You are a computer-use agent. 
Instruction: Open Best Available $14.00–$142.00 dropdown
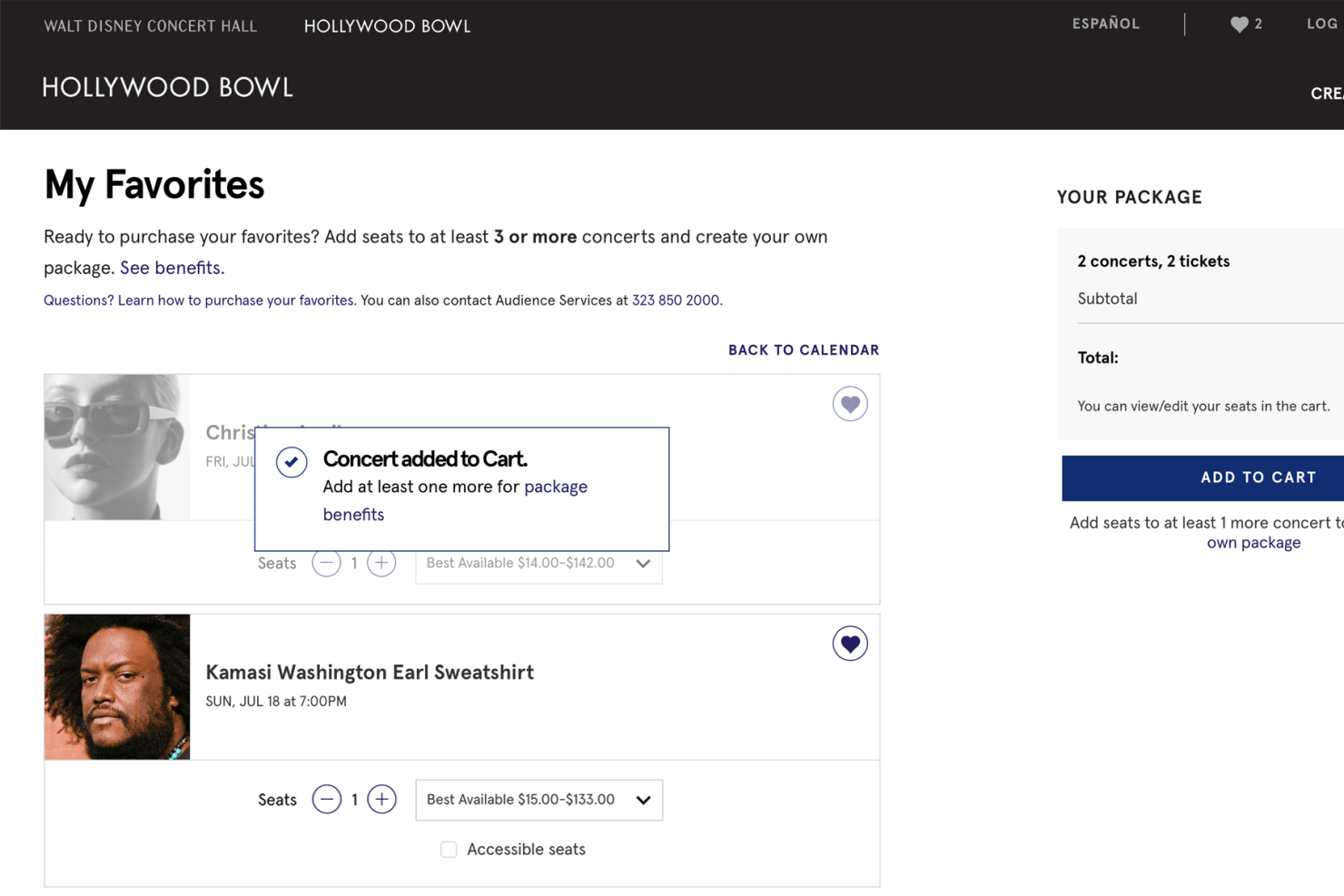point(539,564)
